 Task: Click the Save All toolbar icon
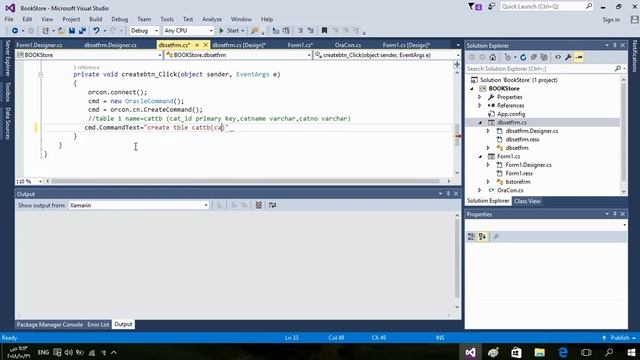click(82, 31)
